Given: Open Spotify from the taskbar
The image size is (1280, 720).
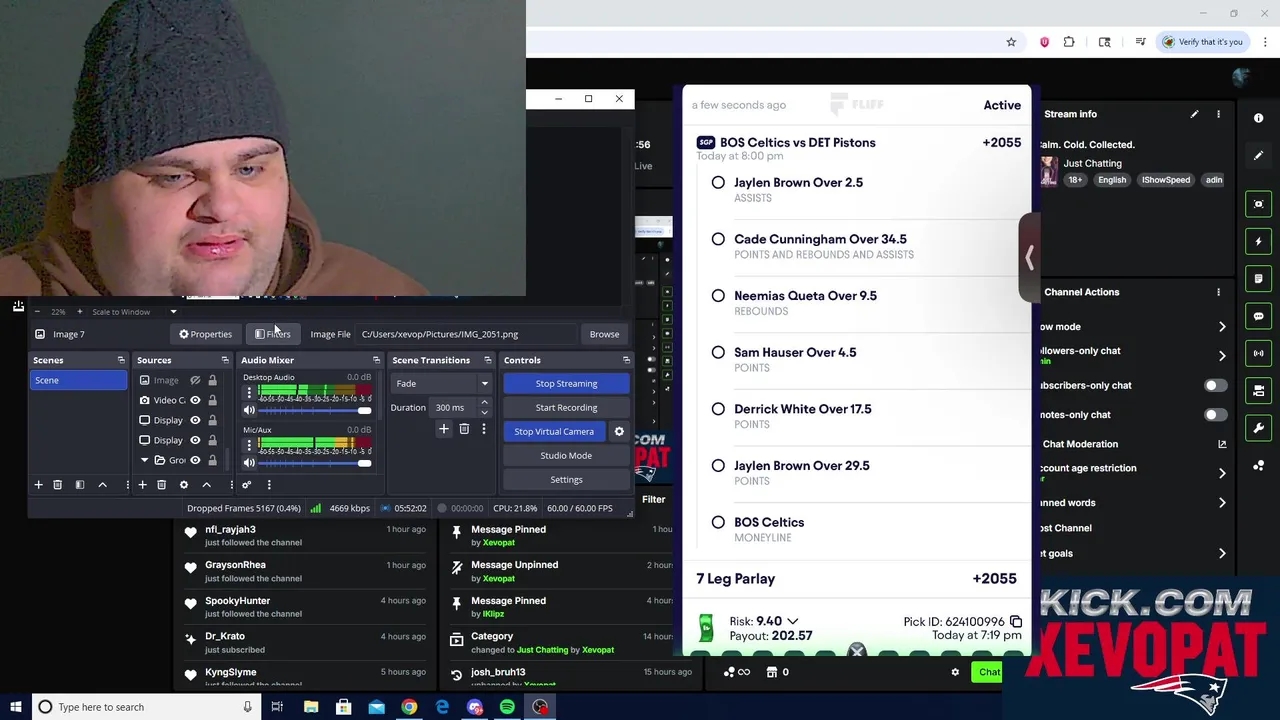Looking at the screenshot, I should point(507,707).
